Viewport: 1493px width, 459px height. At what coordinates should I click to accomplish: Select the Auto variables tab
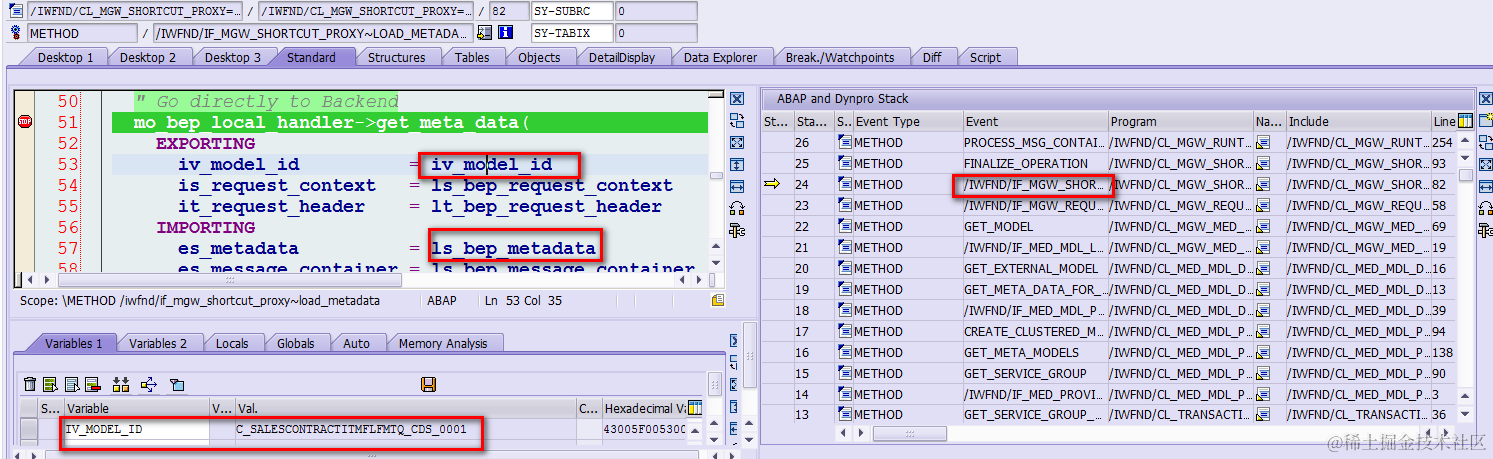pyautogui.click(x=357, y=343)
